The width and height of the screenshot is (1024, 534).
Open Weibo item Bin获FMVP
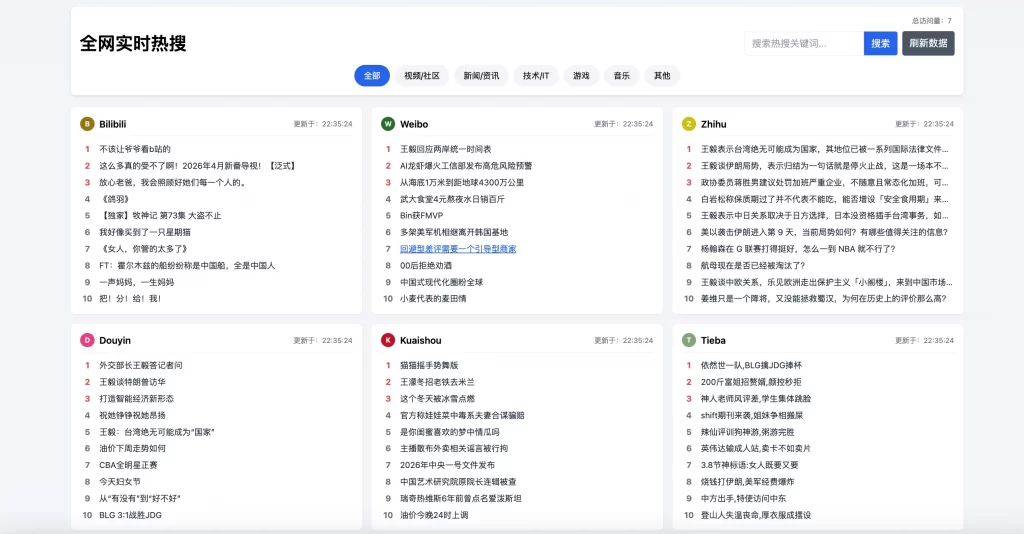(422, 215)
